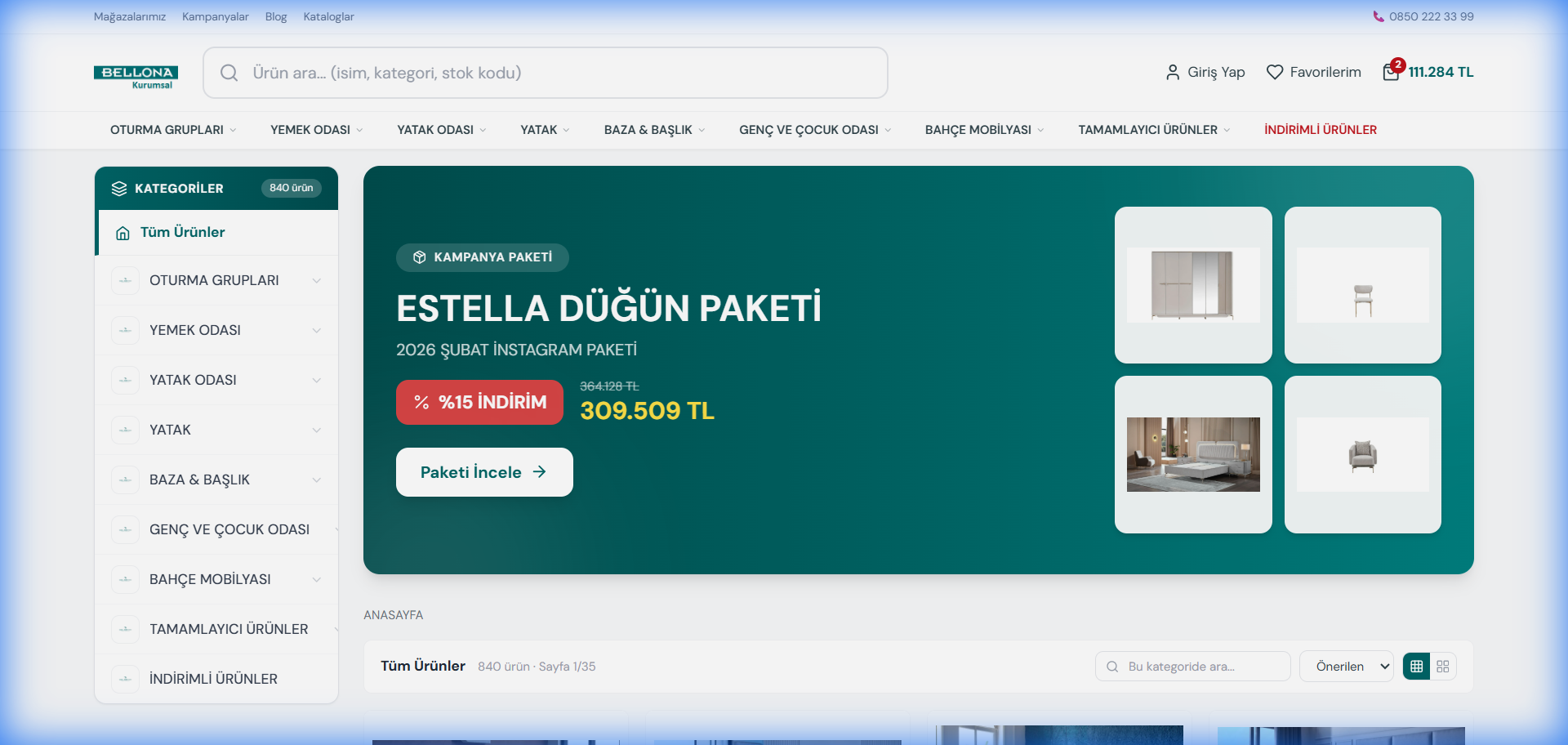Open İNDİRİMLİ ÜRÜNLER in navigation bar

[1320, 130]
